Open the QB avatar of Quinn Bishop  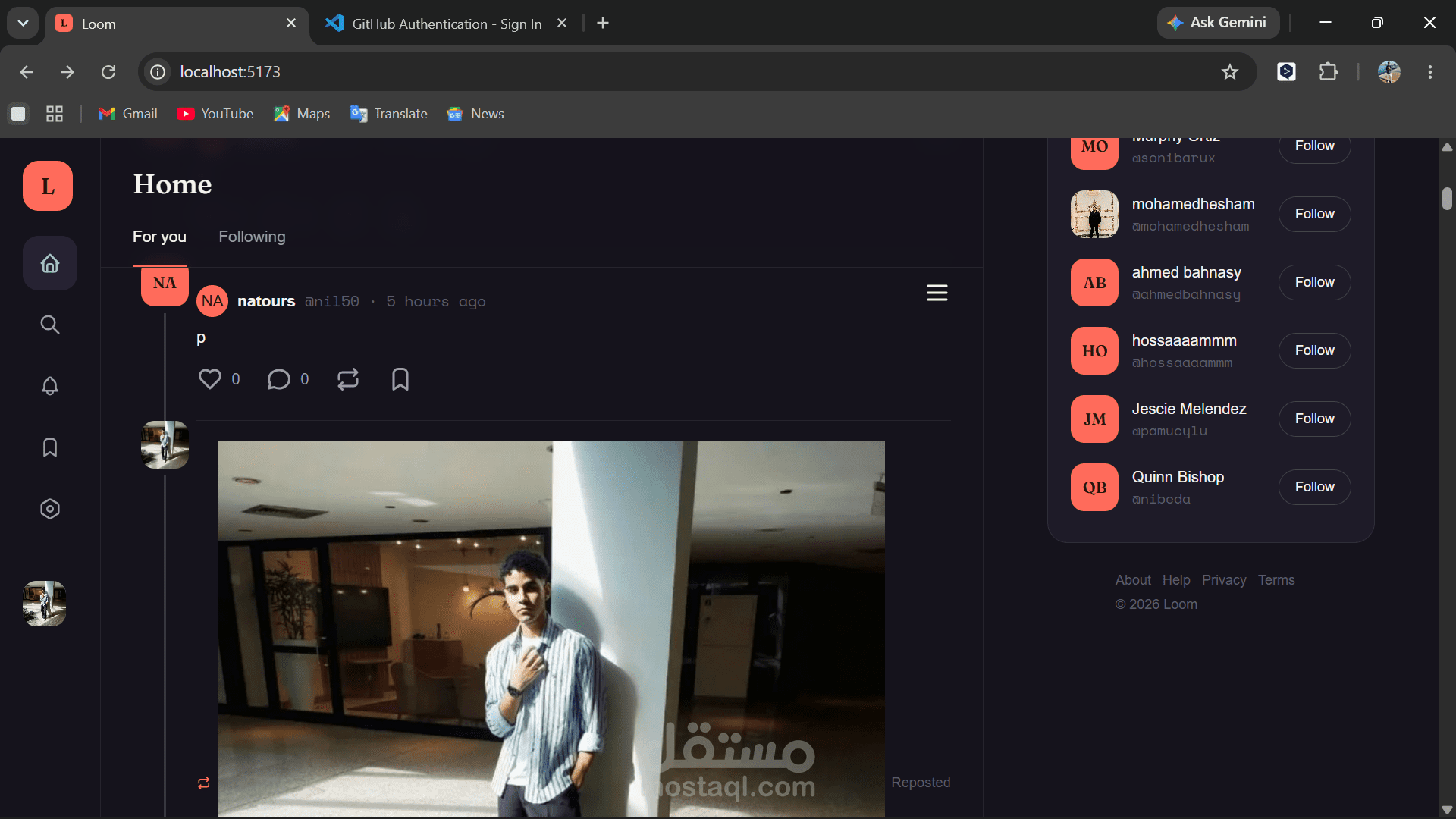1094,487
